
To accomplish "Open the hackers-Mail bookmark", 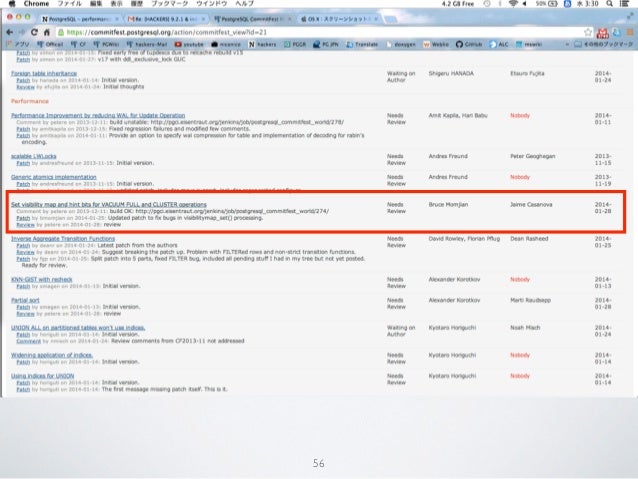I will (x=147, y=44).
